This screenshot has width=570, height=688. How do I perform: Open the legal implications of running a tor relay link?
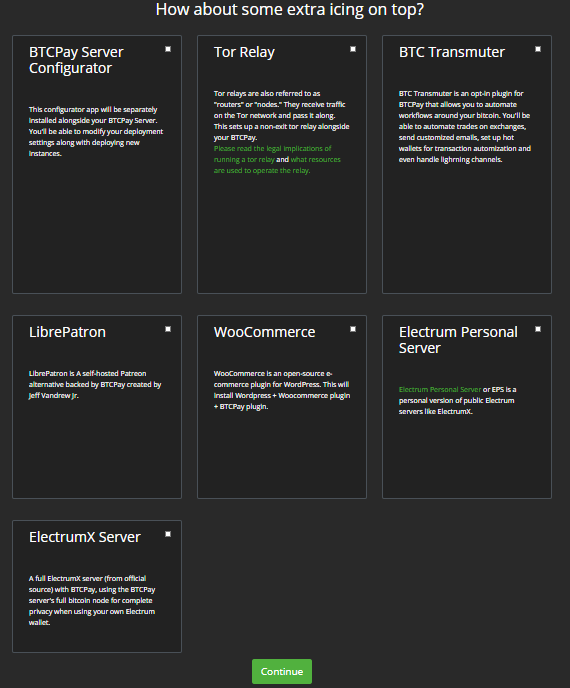tap(272, 154)
